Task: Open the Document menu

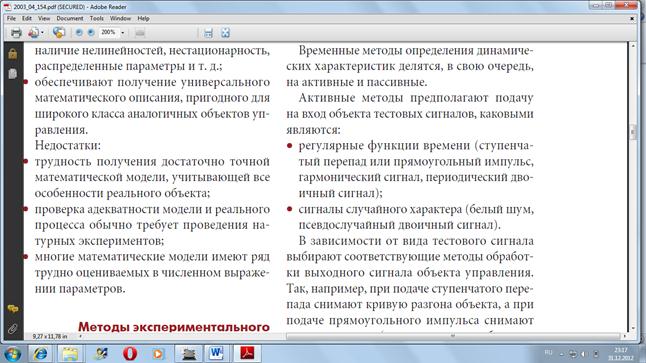Action: (x=70, y=19)
